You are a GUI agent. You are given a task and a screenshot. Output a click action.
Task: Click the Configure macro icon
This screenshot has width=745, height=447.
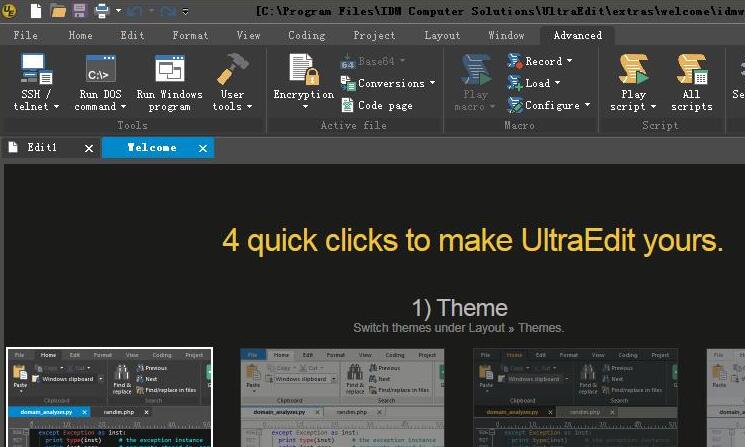514,105
